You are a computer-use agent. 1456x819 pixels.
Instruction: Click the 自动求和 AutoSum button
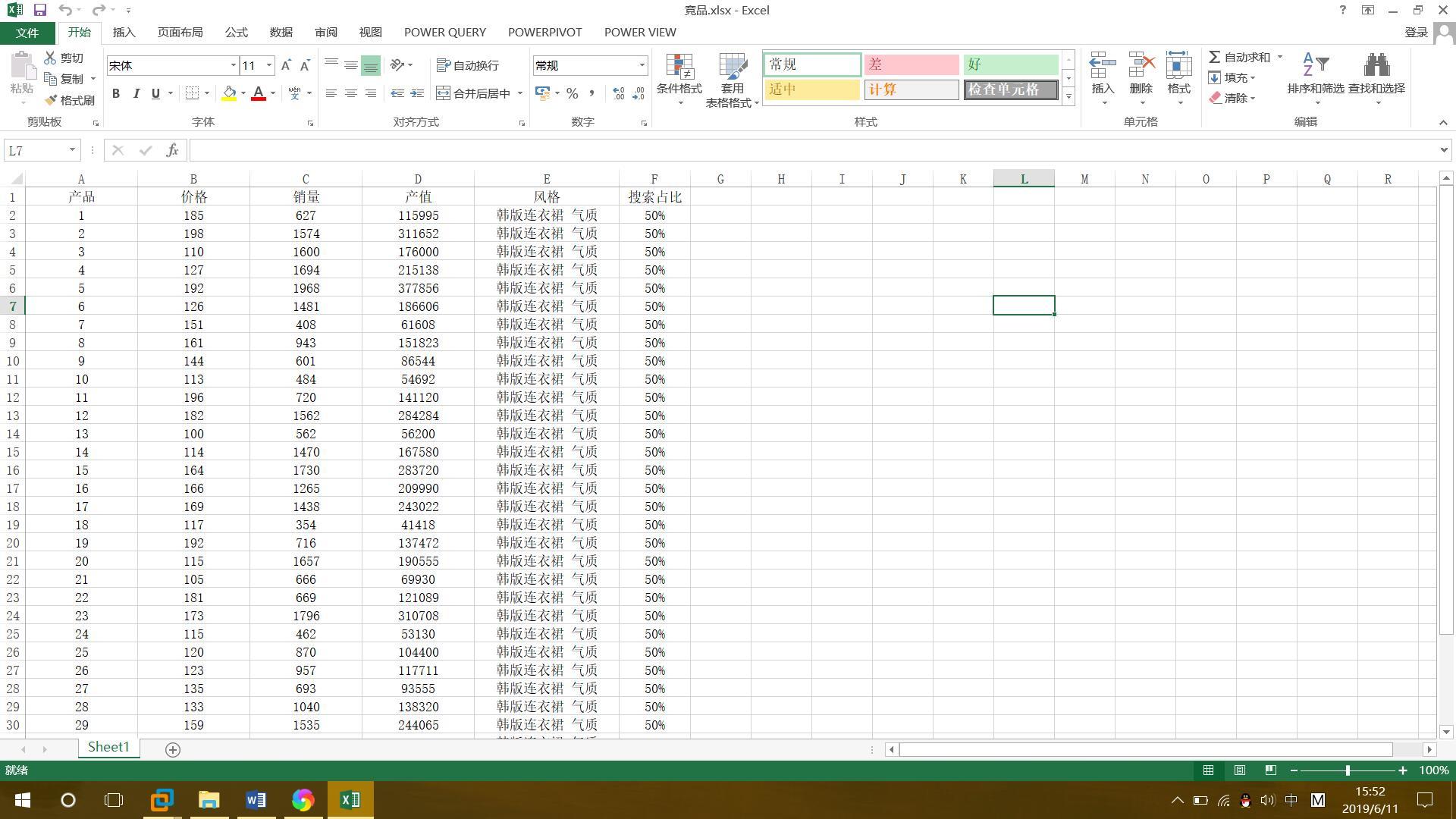[1238, 57]
